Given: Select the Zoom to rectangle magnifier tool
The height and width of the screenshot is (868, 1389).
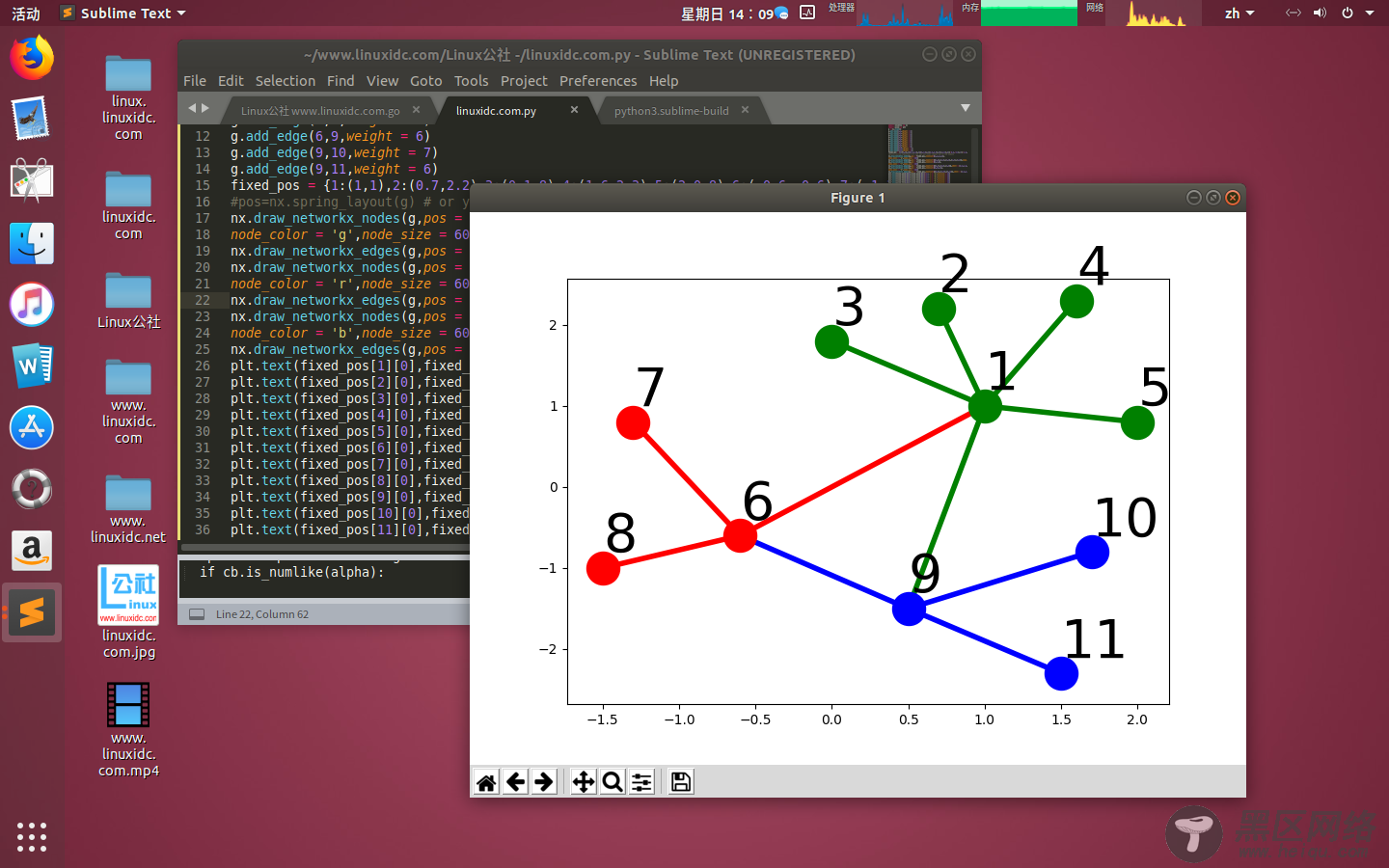Looking at the screenshot, I should click(613, 782).
